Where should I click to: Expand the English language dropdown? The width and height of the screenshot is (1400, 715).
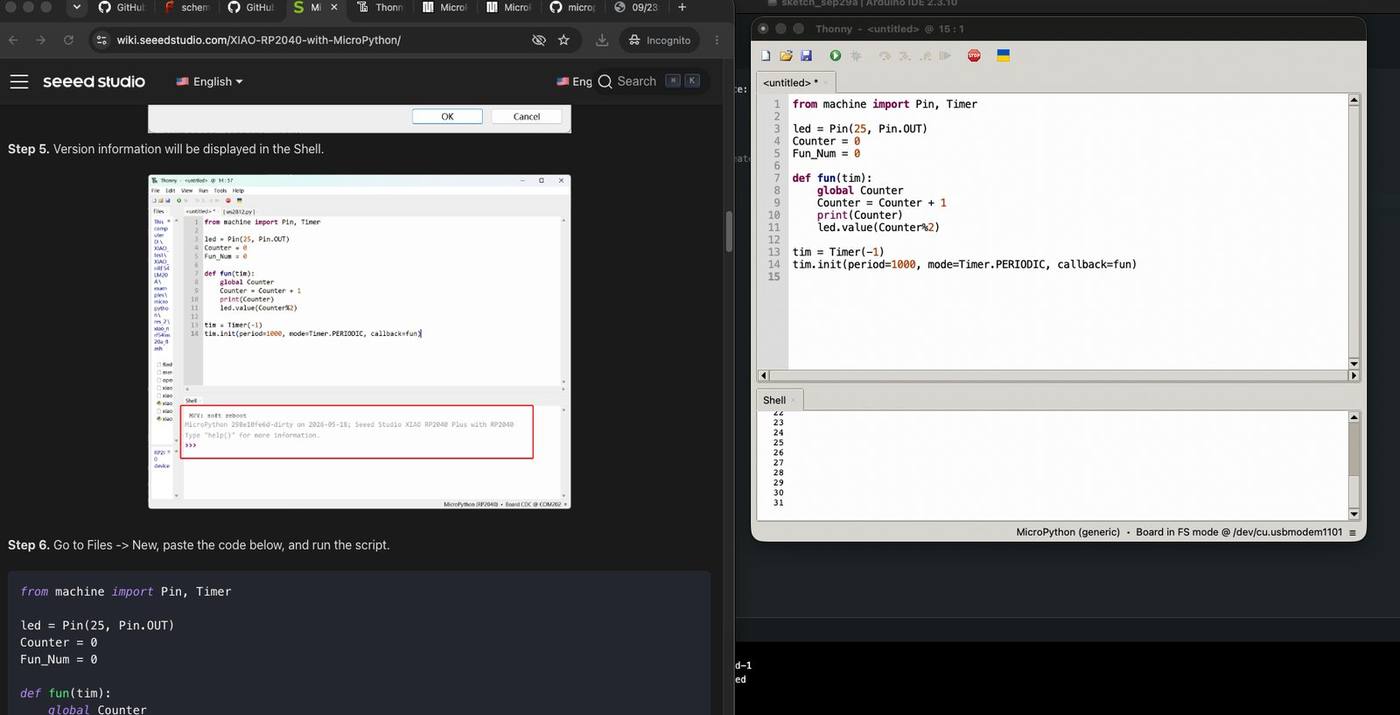(x=210, y=81)
